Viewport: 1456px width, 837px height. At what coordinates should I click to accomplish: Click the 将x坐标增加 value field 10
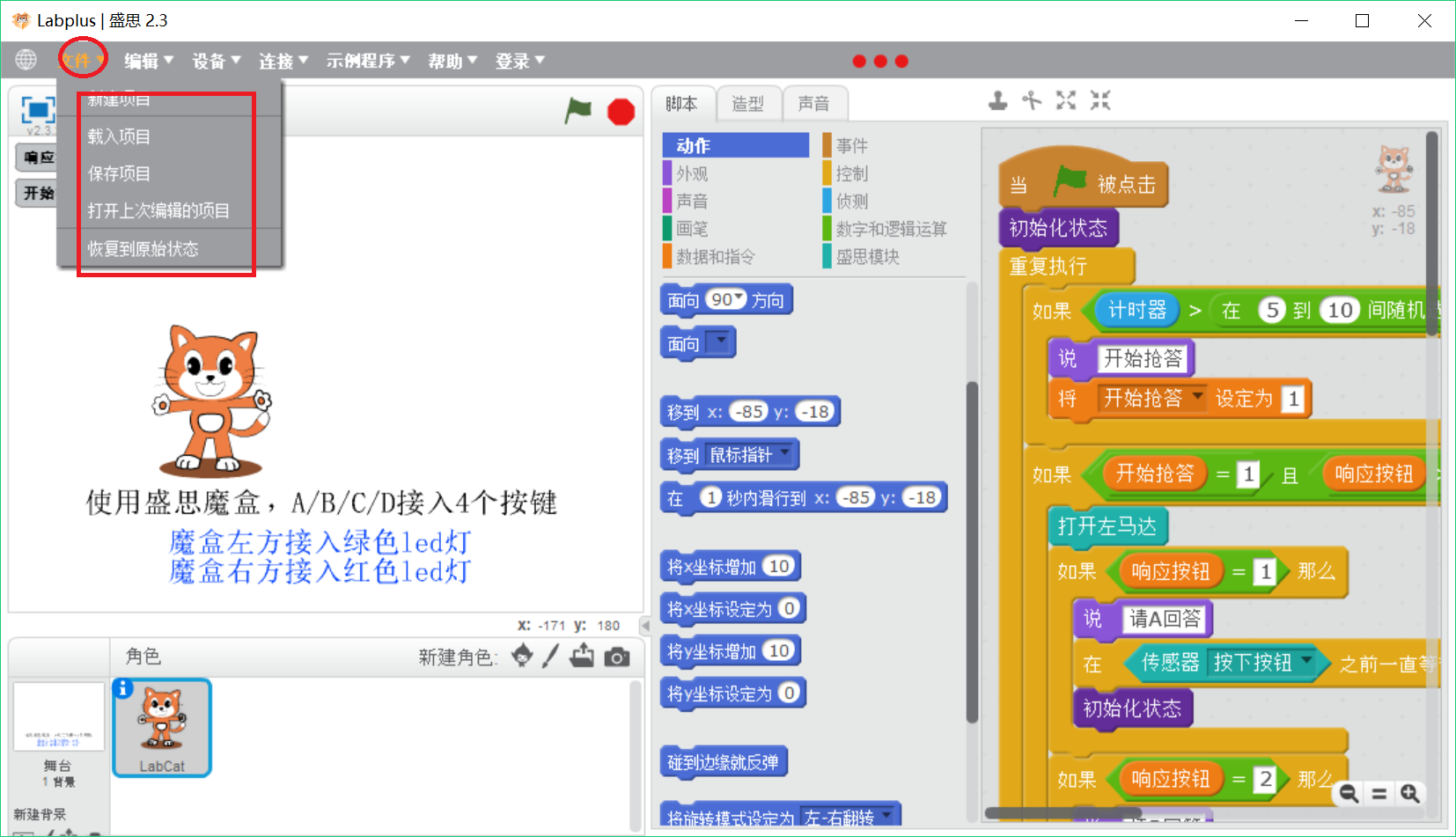pos(779,566)
